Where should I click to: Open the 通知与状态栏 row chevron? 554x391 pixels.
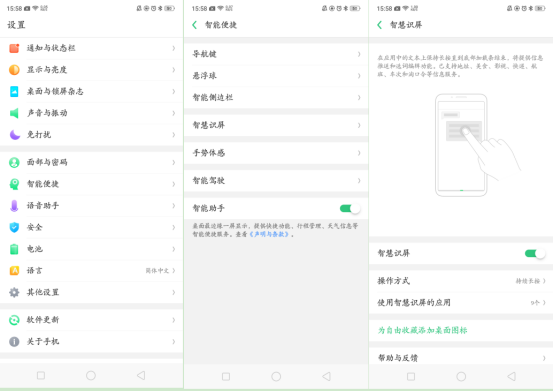[173, 48]
